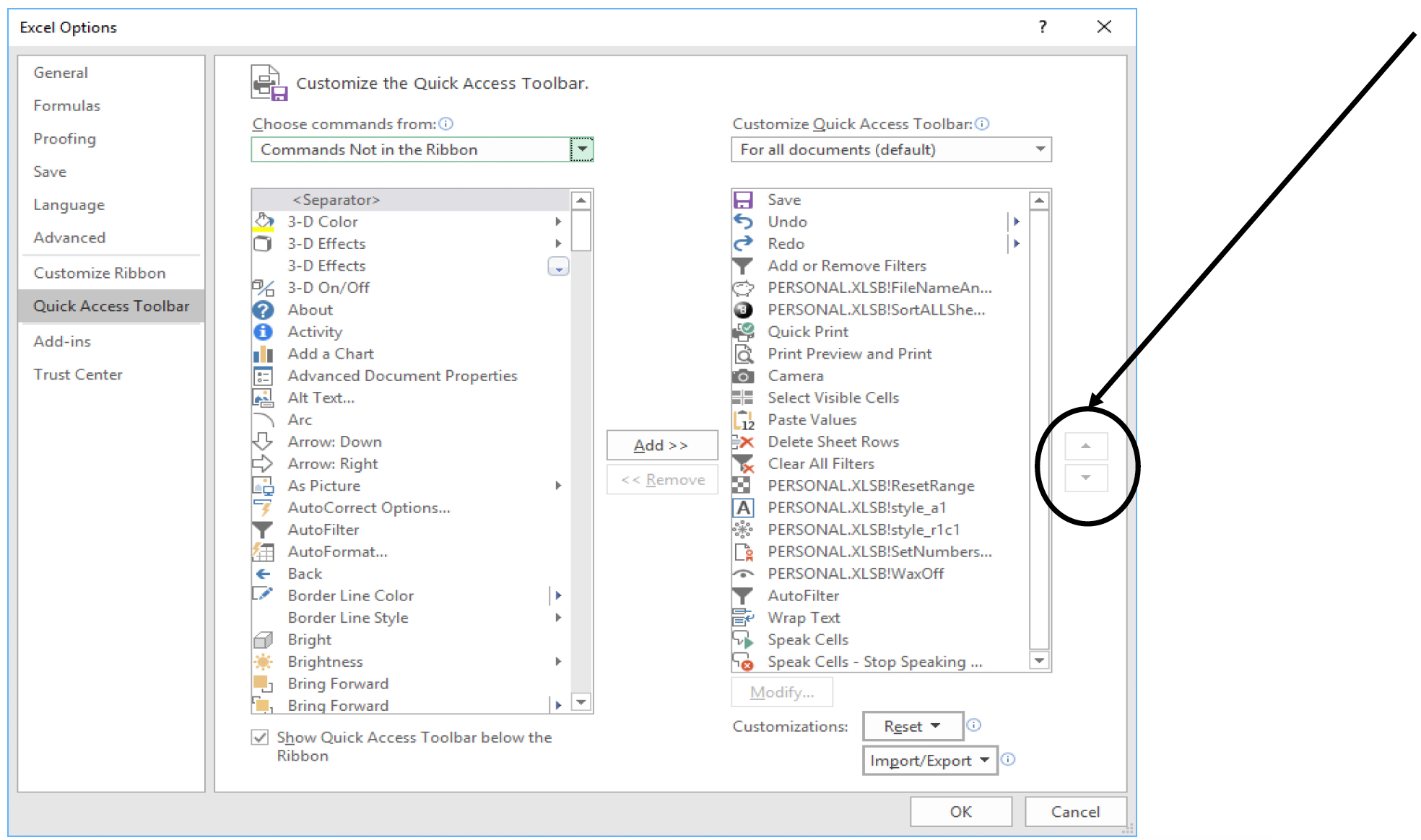Select the Speak Cells icon
The width and height of the screenshot is (1421, 840).
(743, 640)
